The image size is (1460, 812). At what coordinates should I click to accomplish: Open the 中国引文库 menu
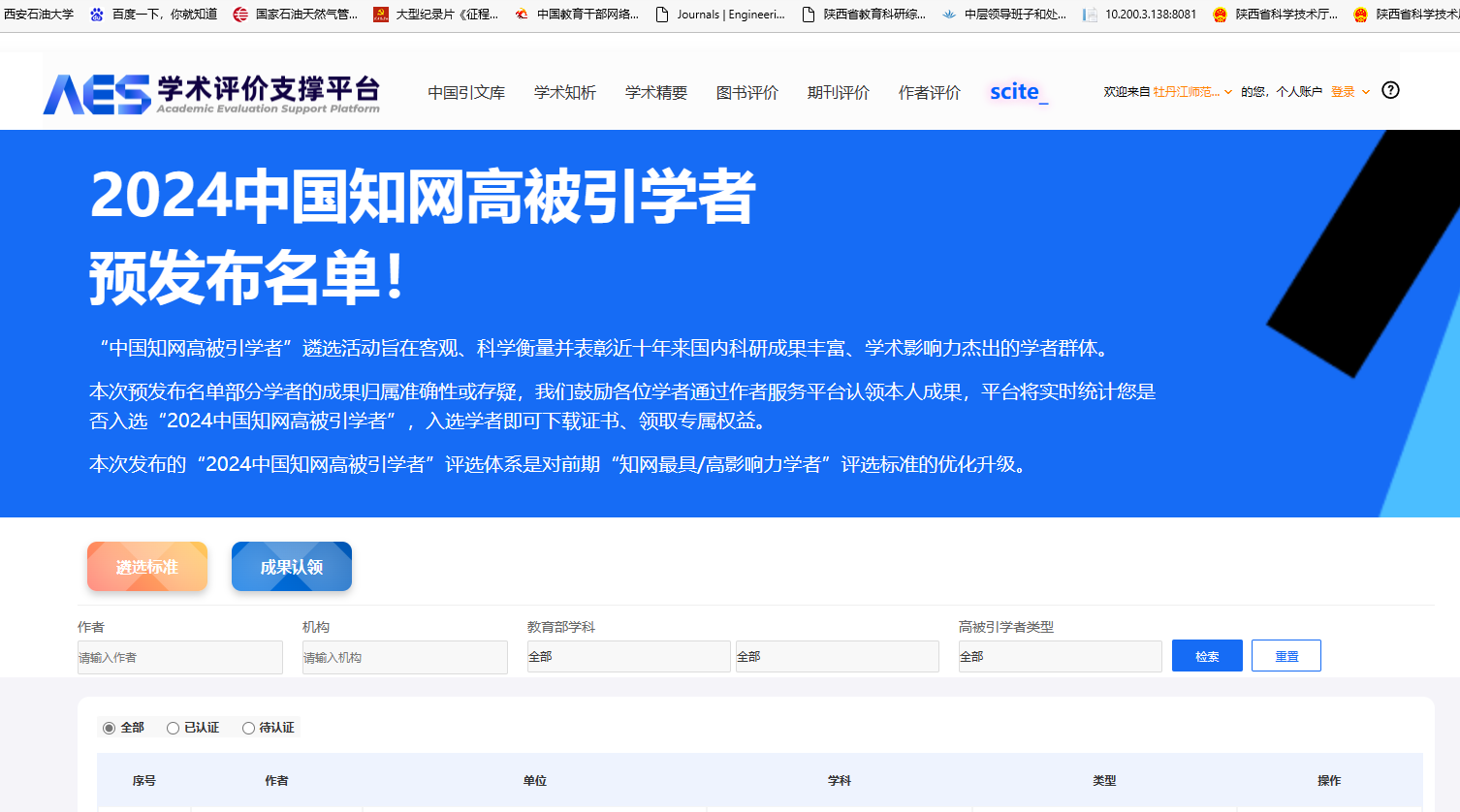466,92
